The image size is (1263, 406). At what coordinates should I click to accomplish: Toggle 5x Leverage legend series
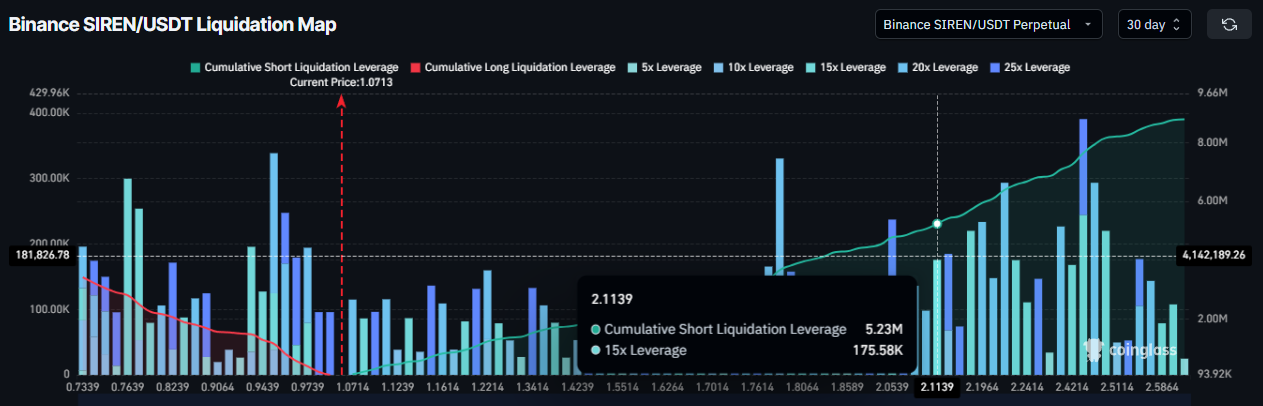(665, 67)
